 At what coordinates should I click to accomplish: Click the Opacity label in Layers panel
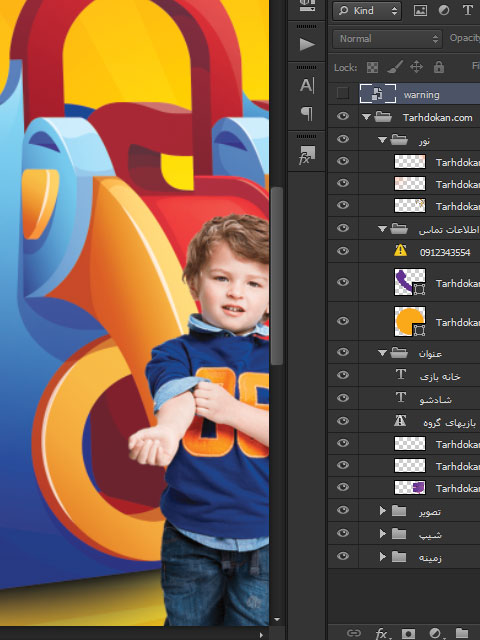pyautogui.click(x=464, y=38)
